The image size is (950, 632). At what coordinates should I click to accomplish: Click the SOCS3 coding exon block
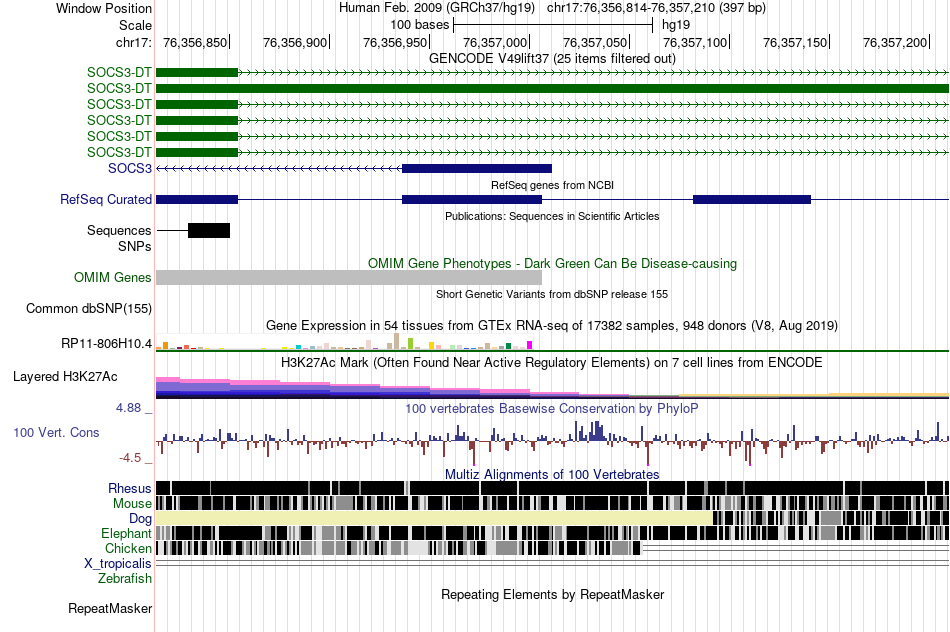477,168
